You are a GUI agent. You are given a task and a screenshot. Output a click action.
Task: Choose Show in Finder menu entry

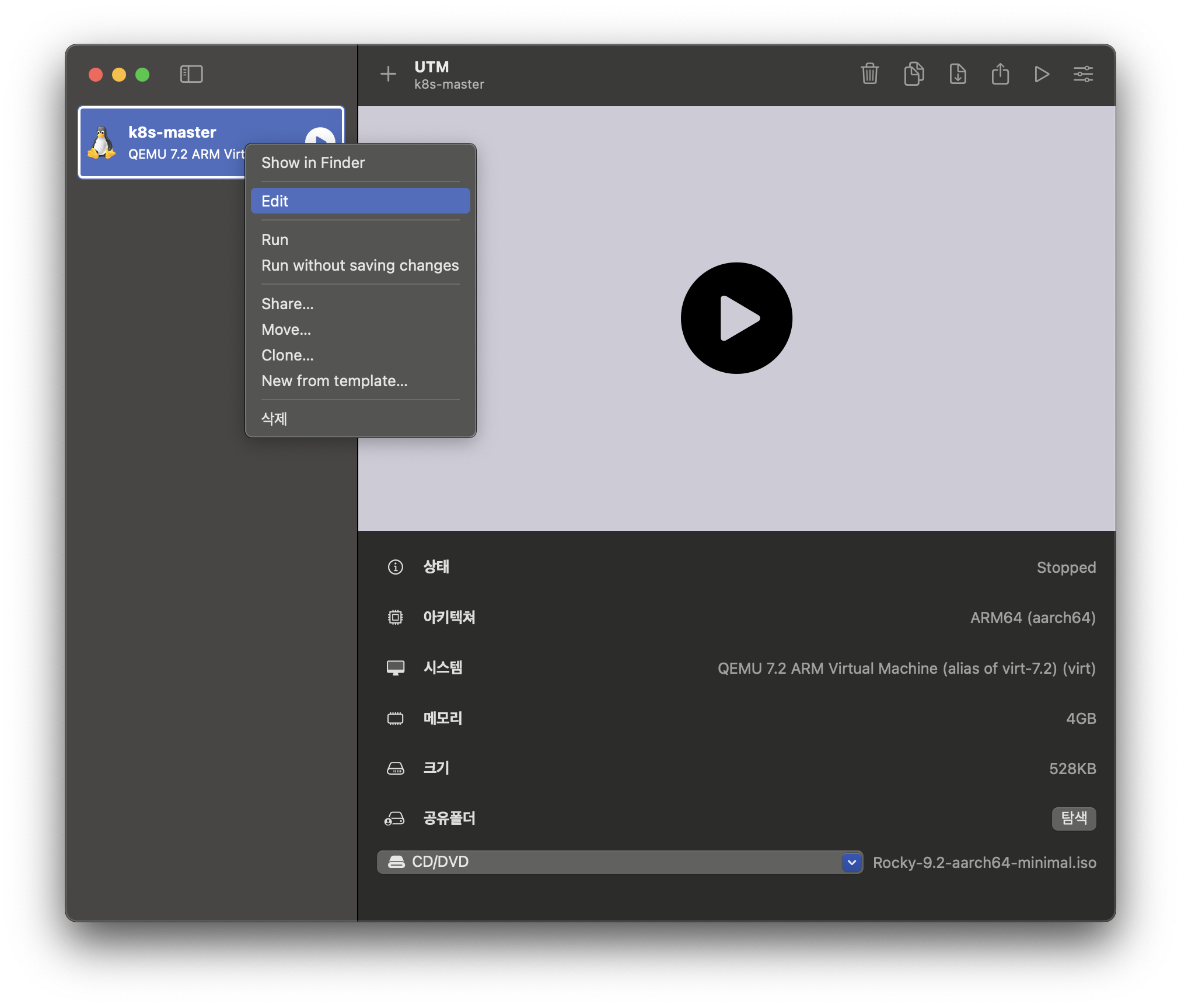pos(313,163)
